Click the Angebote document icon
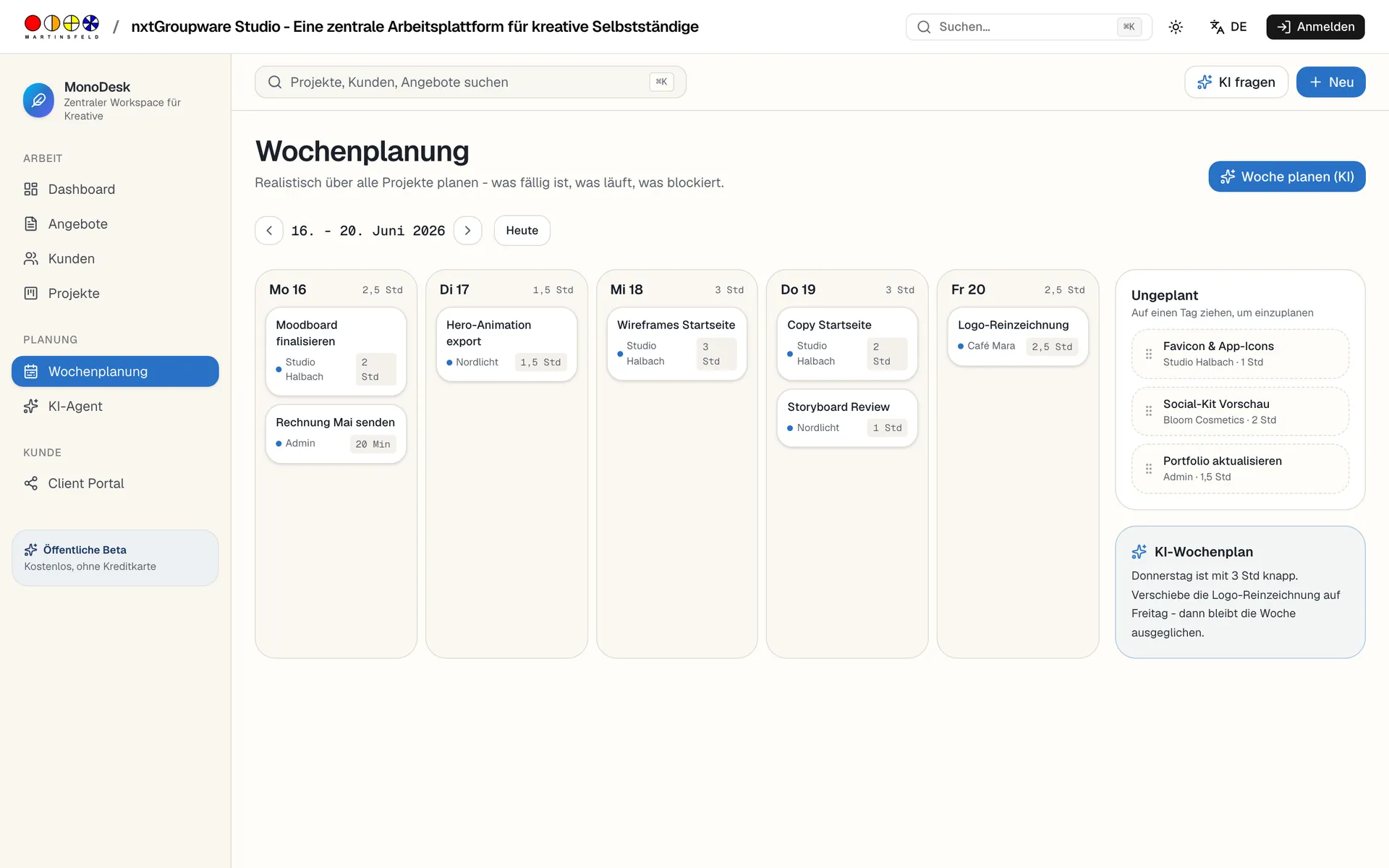This screenshot has width=1389, height=868. (x=30, y=224)
